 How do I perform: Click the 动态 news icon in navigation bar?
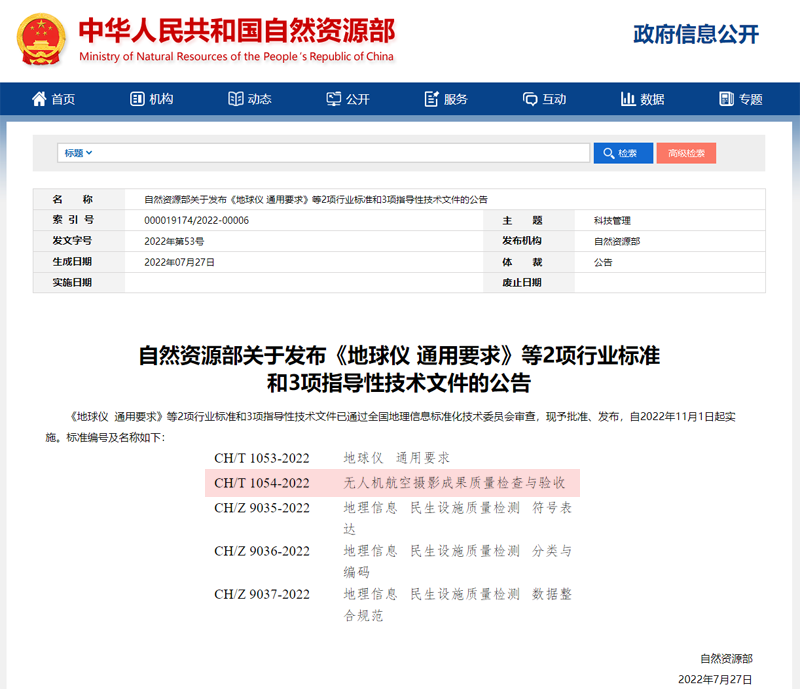[235, 99]
